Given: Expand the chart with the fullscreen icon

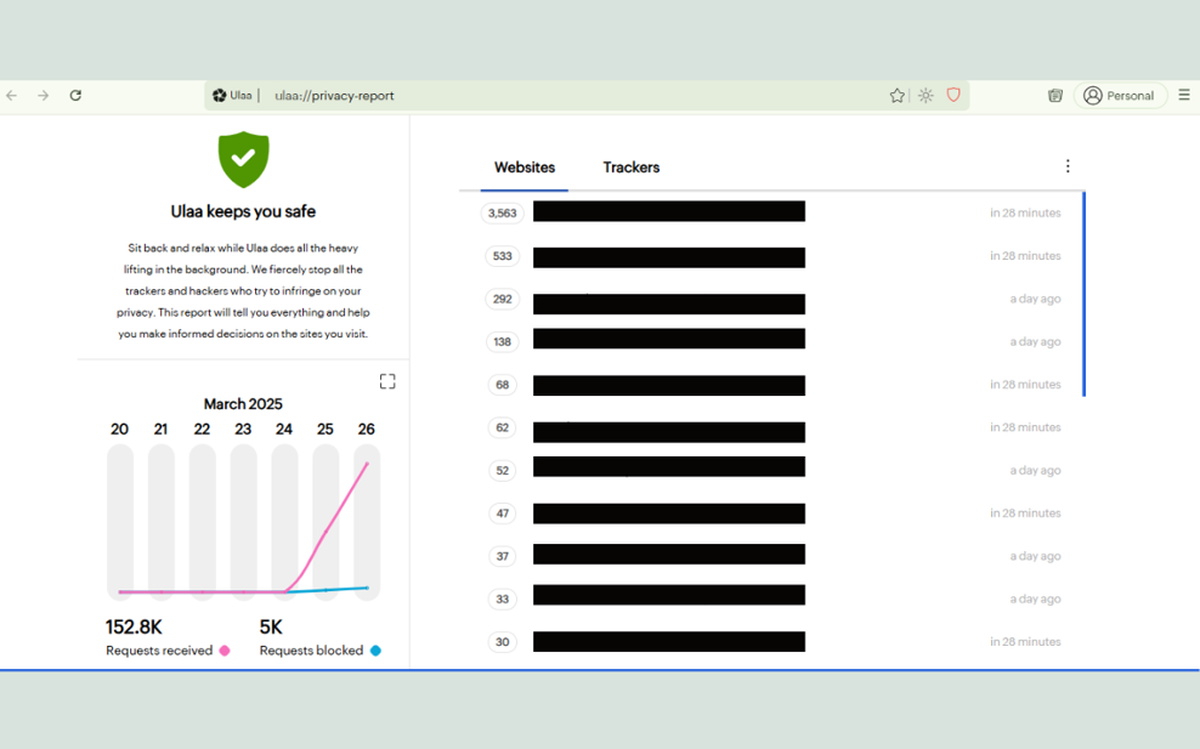Looking at the screenshot, I should coord(388,381).
